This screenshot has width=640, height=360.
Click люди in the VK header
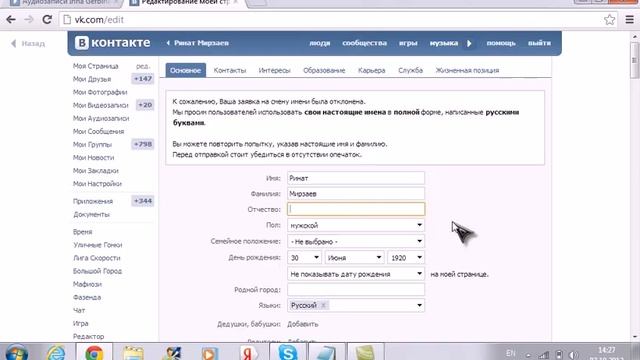coord(320,43)
